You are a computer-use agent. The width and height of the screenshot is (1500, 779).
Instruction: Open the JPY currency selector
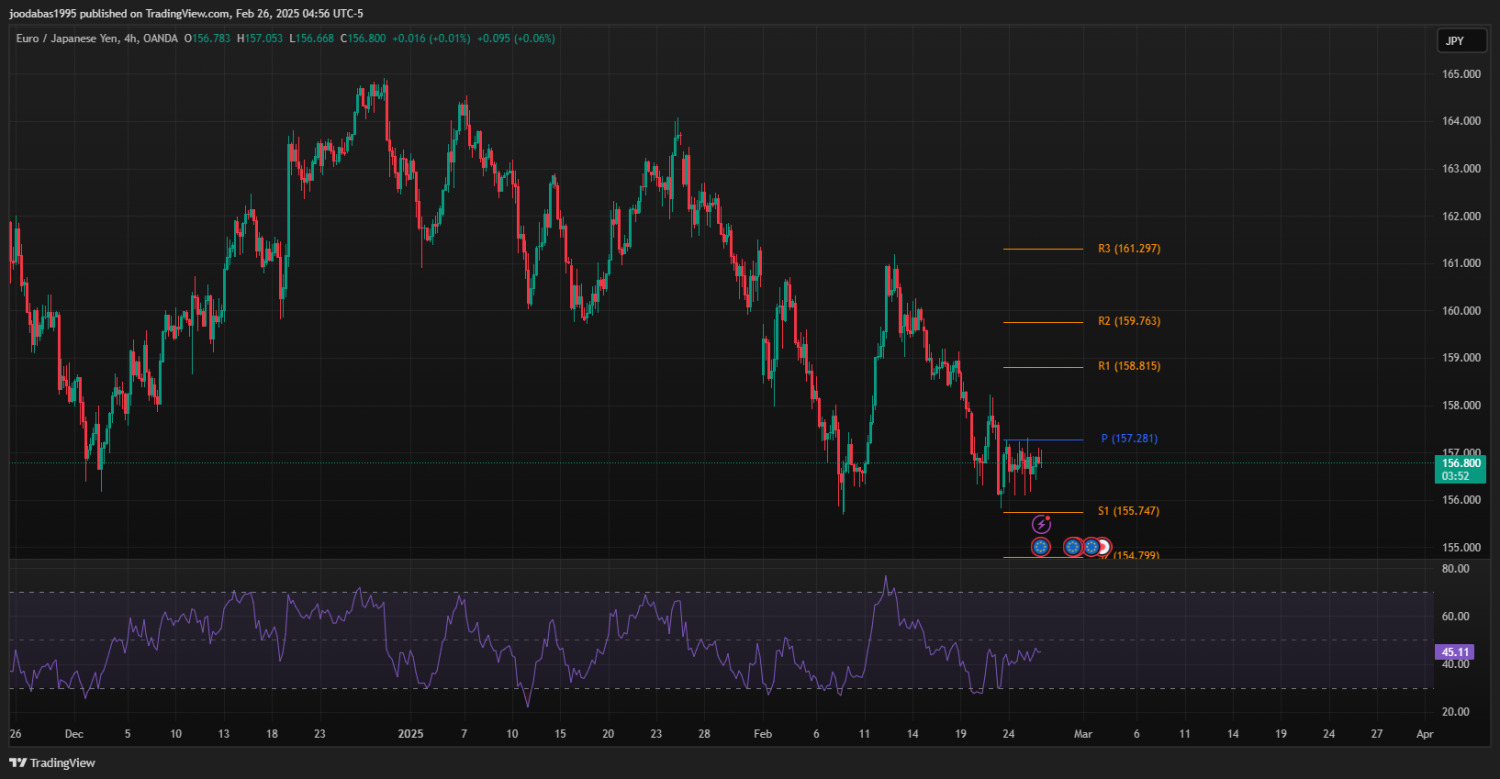coord(1454,41)
